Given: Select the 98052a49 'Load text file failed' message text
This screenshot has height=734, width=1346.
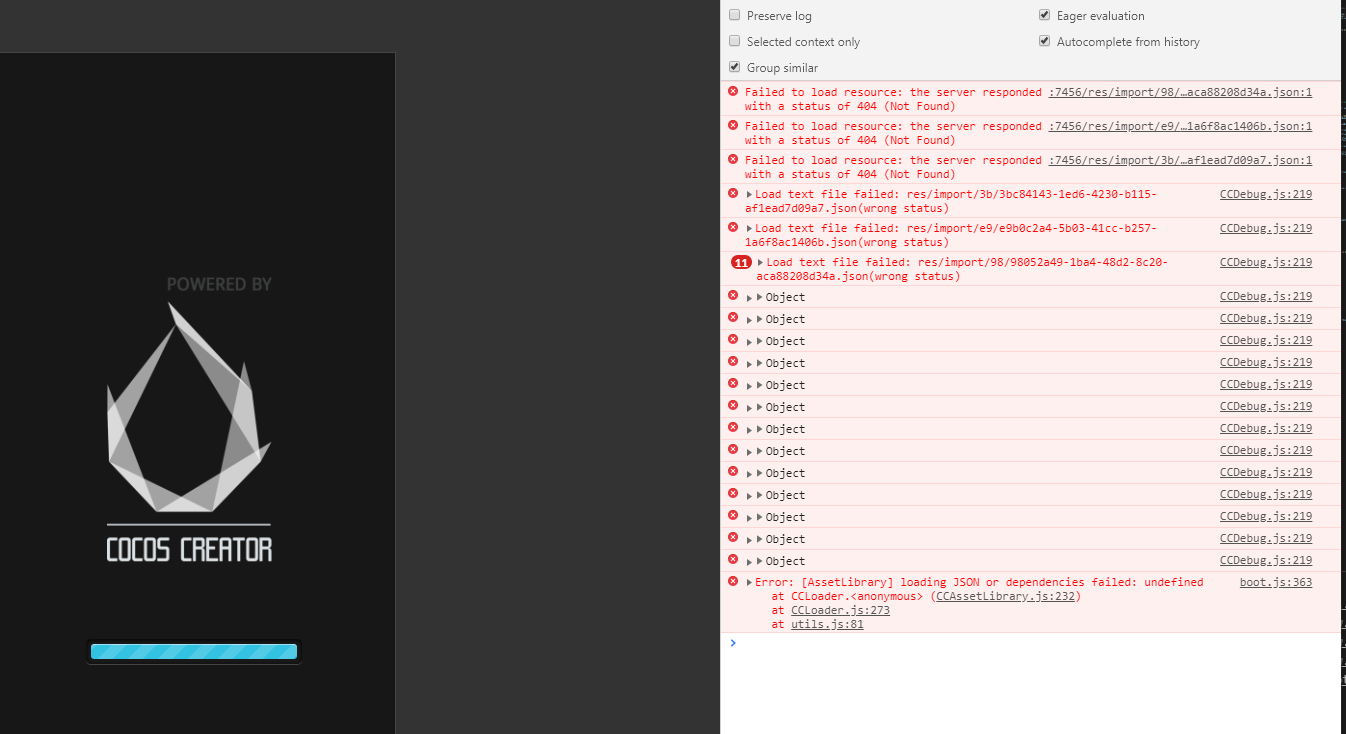Looking at the screenshot, I should pyautogui.click(x=962, y=269).
